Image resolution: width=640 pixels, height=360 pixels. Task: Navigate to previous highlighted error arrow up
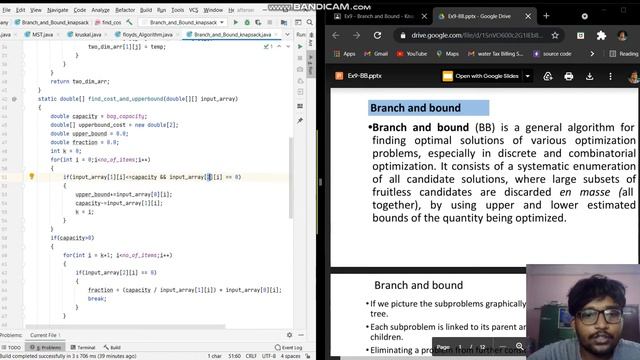(x=279, y=47)
